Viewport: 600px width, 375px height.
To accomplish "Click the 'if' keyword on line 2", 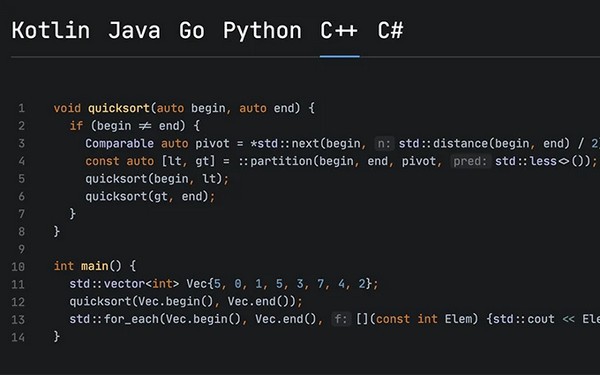I will [76, 126].
